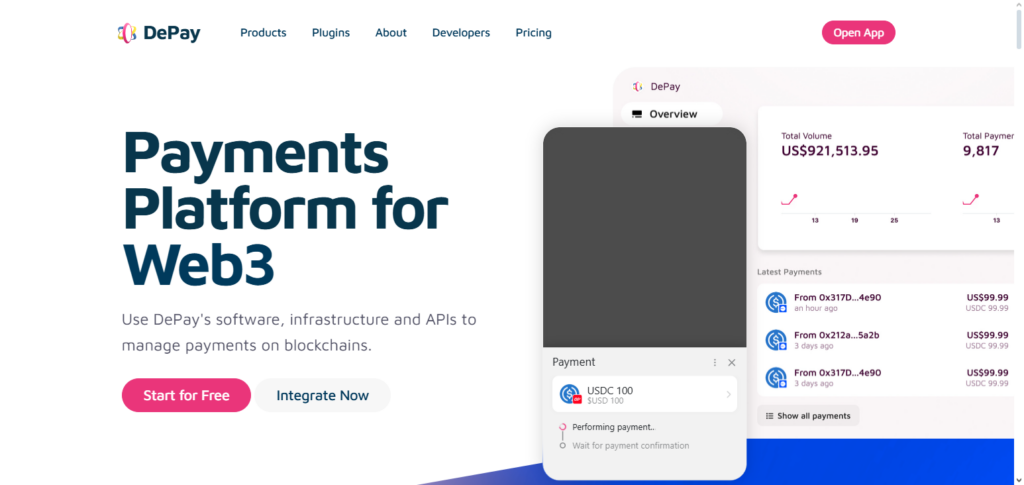Open the Plugins menu
Screen dimensions: 1024x485
point(331,33)
